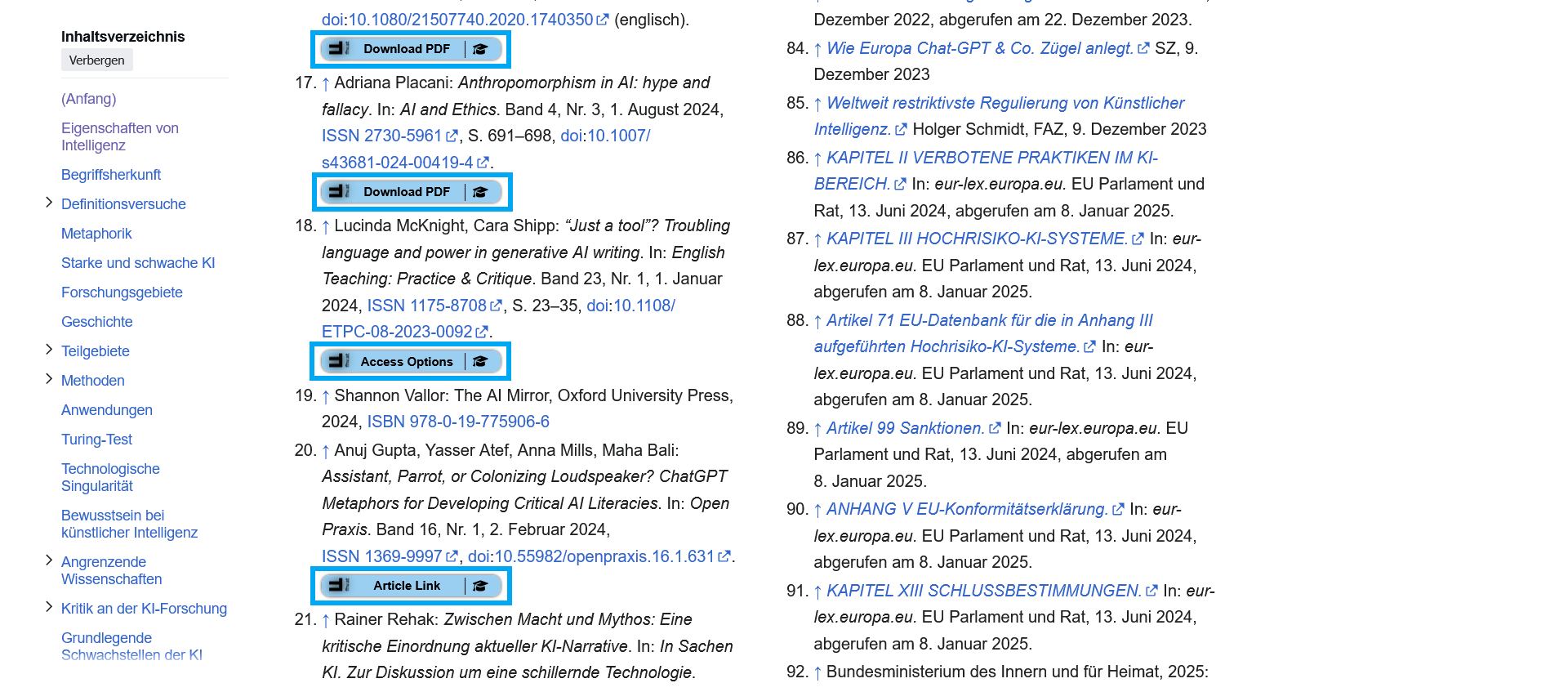This screenshot has width=1568, height=692.
Task: Expand the Teilgebiete section in the sidebar
Action: [49, 350]
